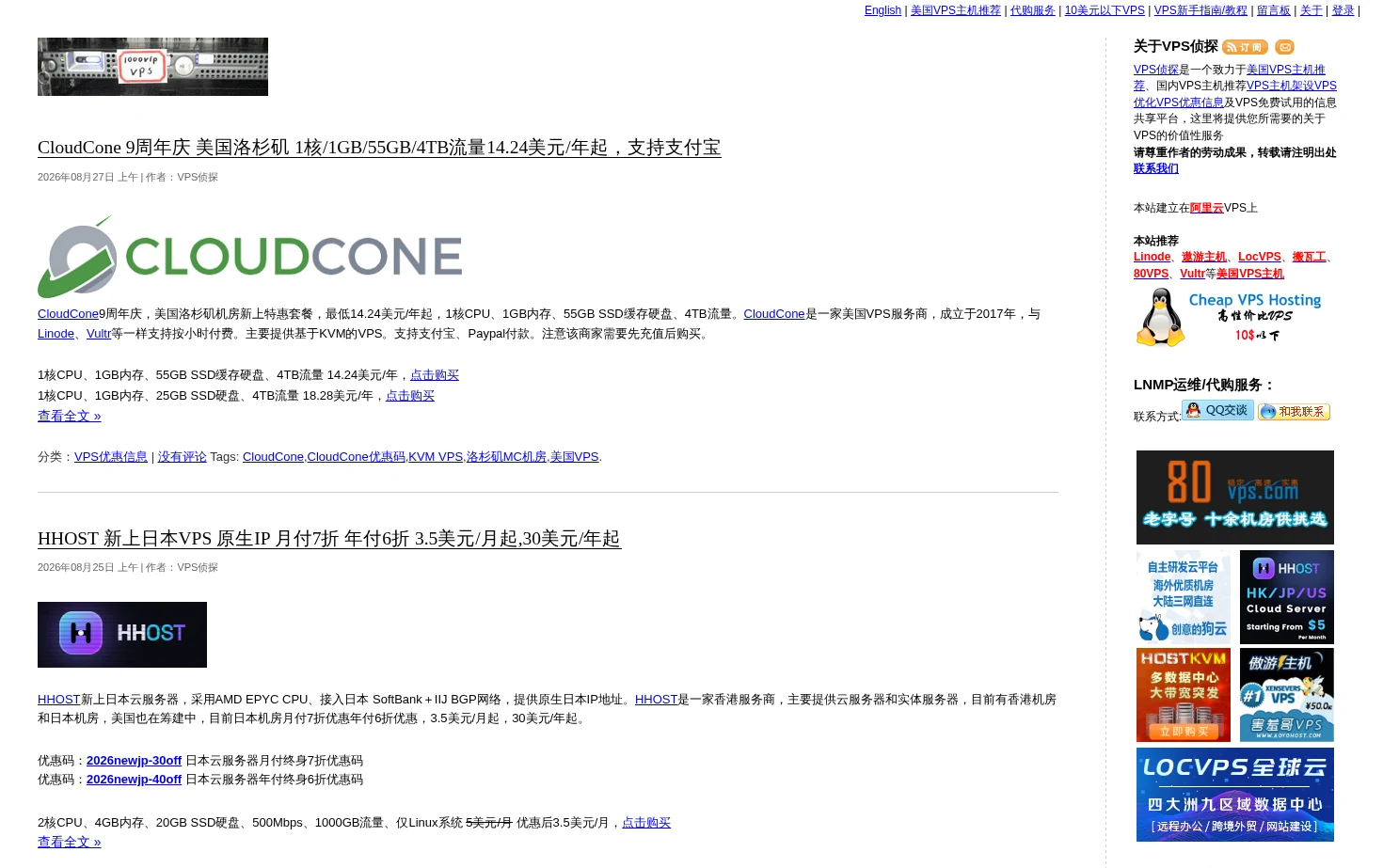Open the VPS新手指南/教程 menu link
The width and height of the screenshot is (1383, 868).
pyautogui.click(x=1200, y=10)
